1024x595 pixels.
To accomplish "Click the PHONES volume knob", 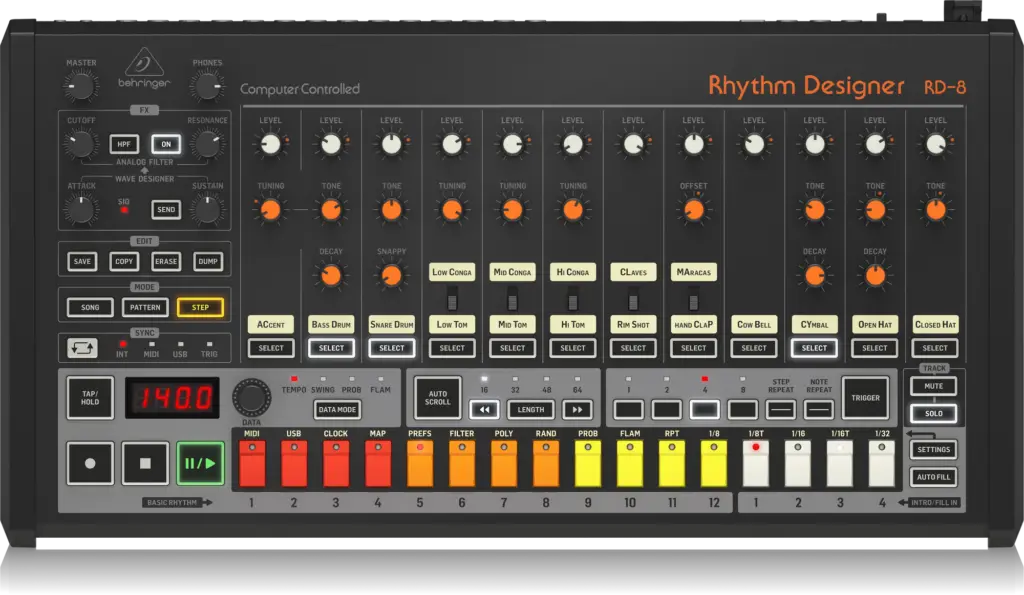I will (206, 86).
